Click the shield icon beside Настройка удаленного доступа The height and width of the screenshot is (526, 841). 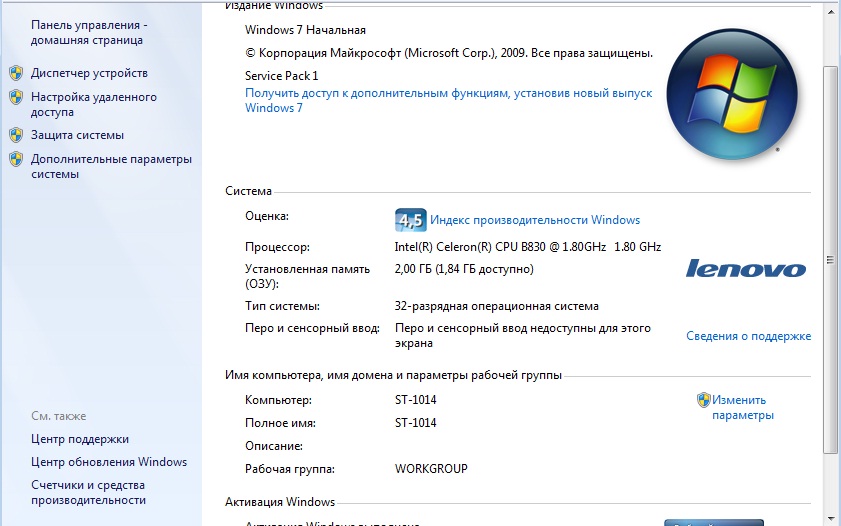pyautogui.click(x=16, y=97)
